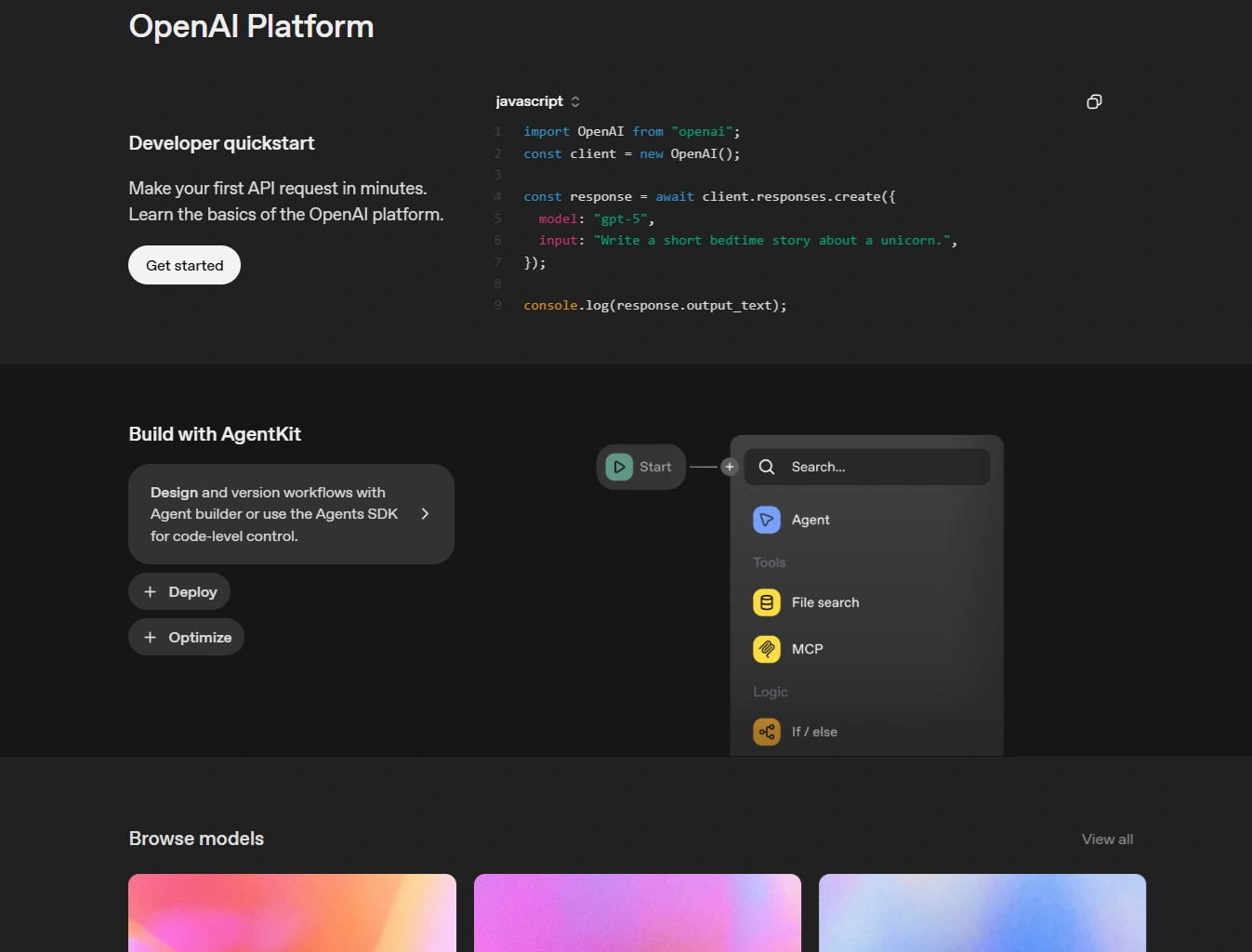
Task: Choose the MCP tool icon
Action: pos(767,649)
